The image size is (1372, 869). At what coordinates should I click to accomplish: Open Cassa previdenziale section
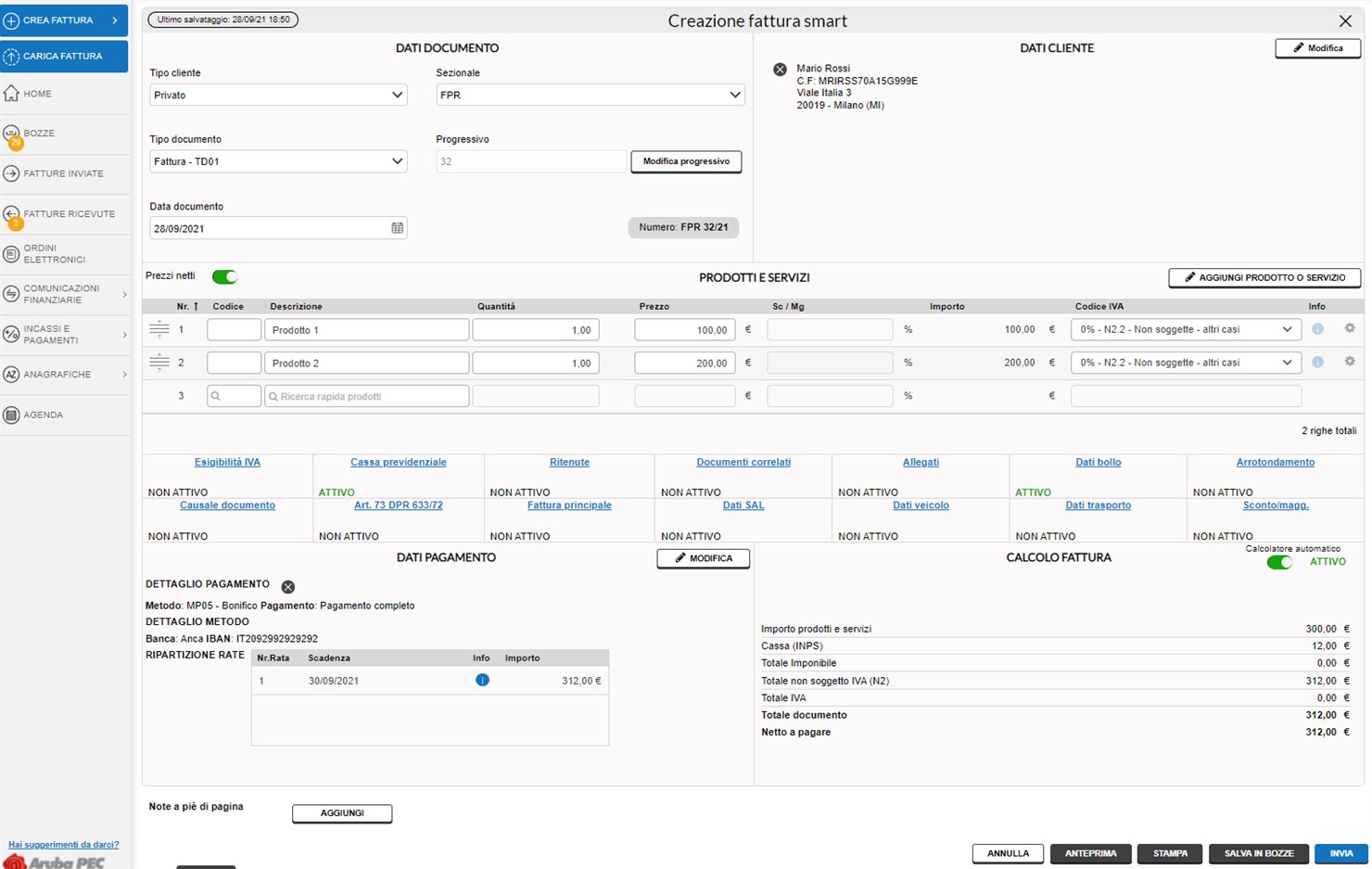click(x=399, y=462)
